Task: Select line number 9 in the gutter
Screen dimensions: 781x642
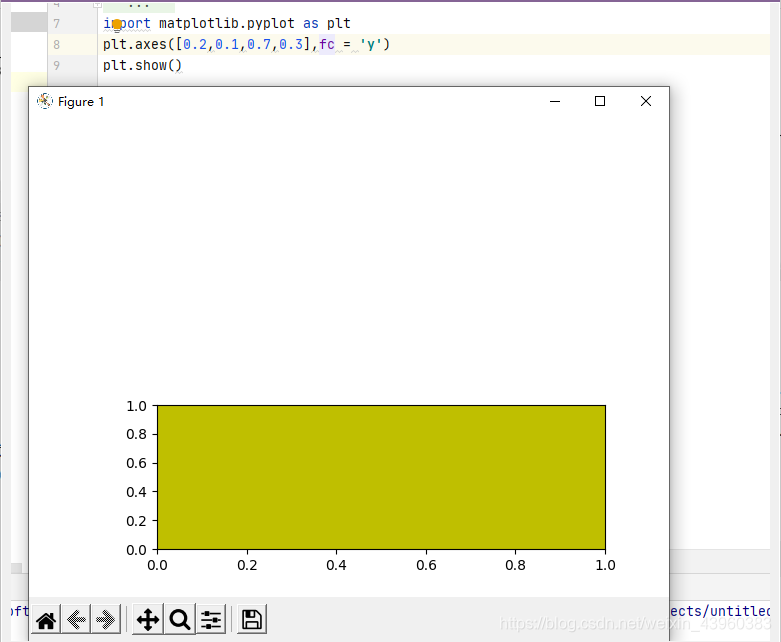Action: tap(56, 66)
